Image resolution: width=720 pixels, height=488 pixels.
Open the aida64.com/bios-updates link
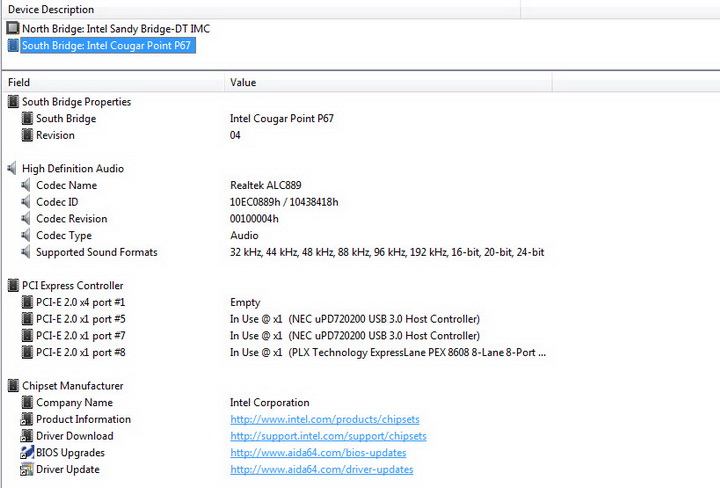point(318,453)
